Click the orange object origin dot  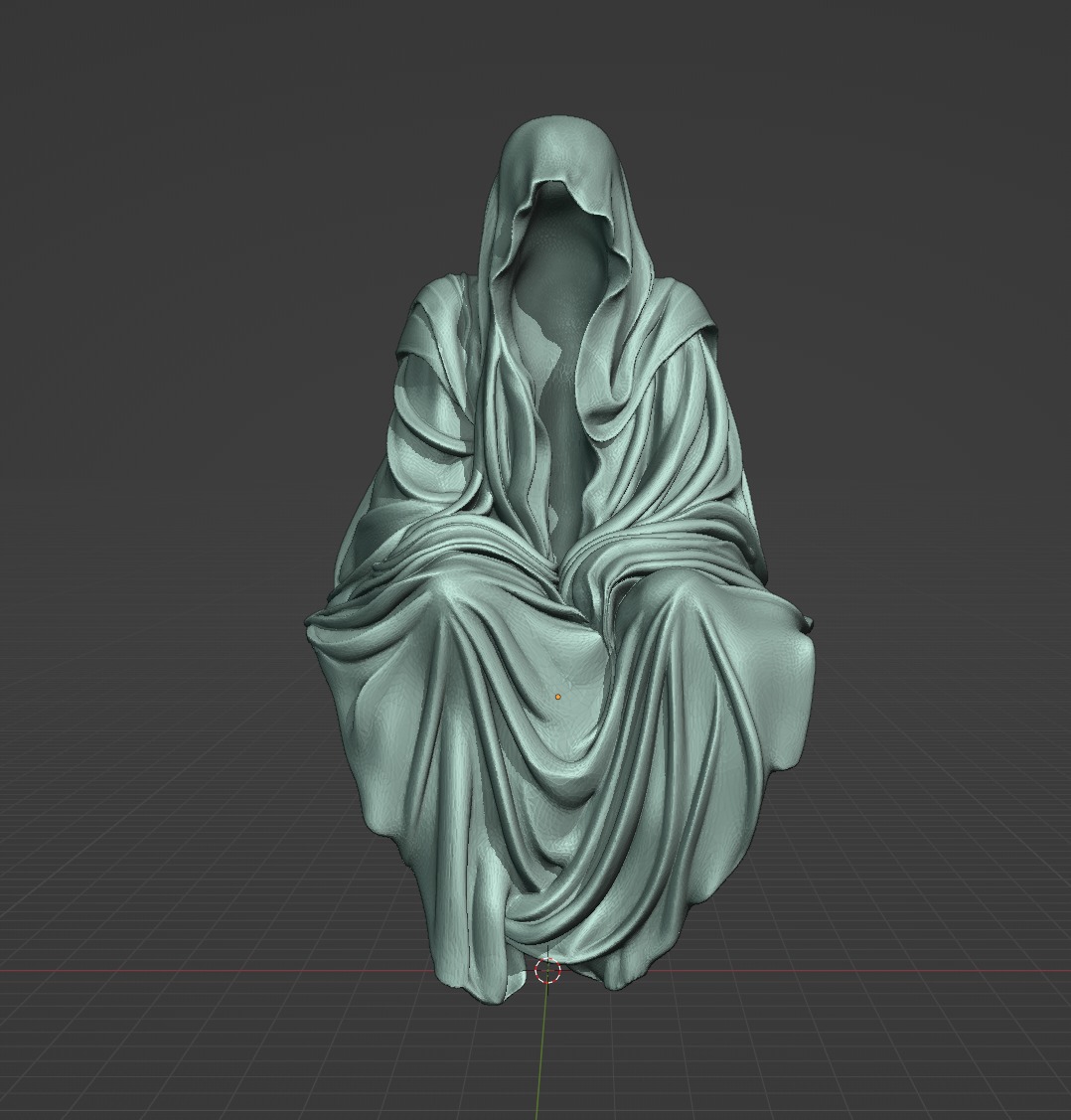(x=558, y=697)
